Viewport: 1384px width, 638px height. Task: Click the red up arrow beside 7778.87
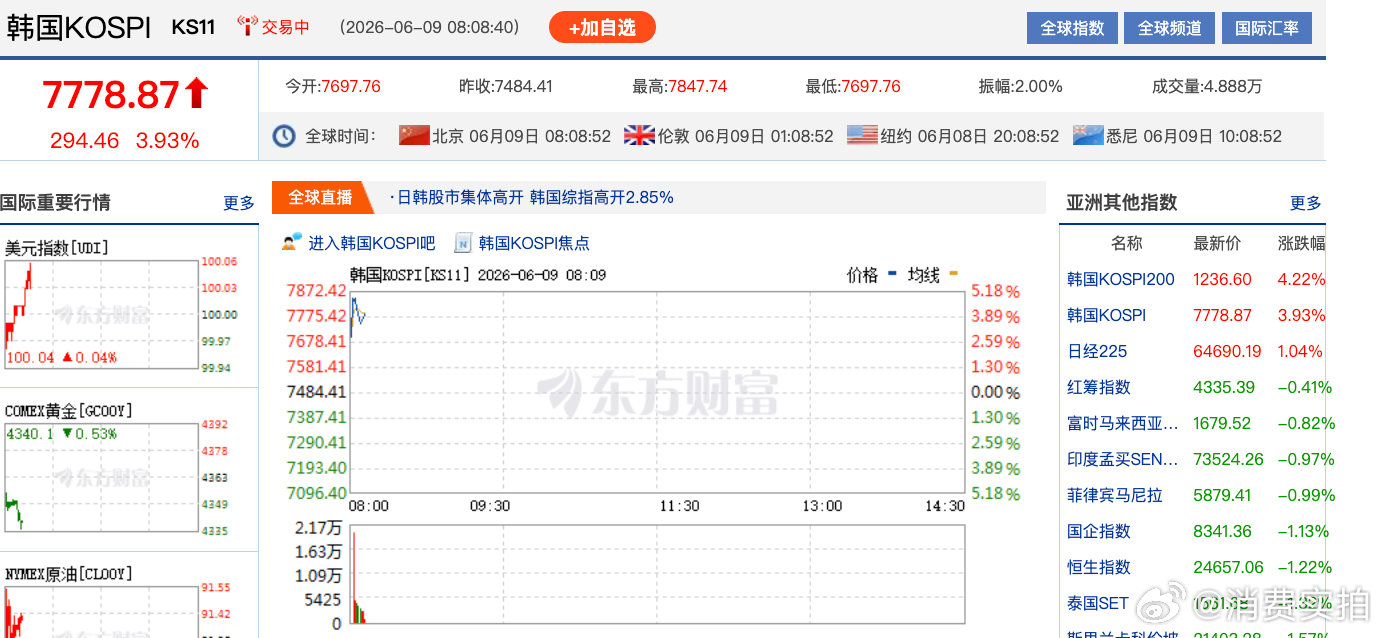click(197, 94)
